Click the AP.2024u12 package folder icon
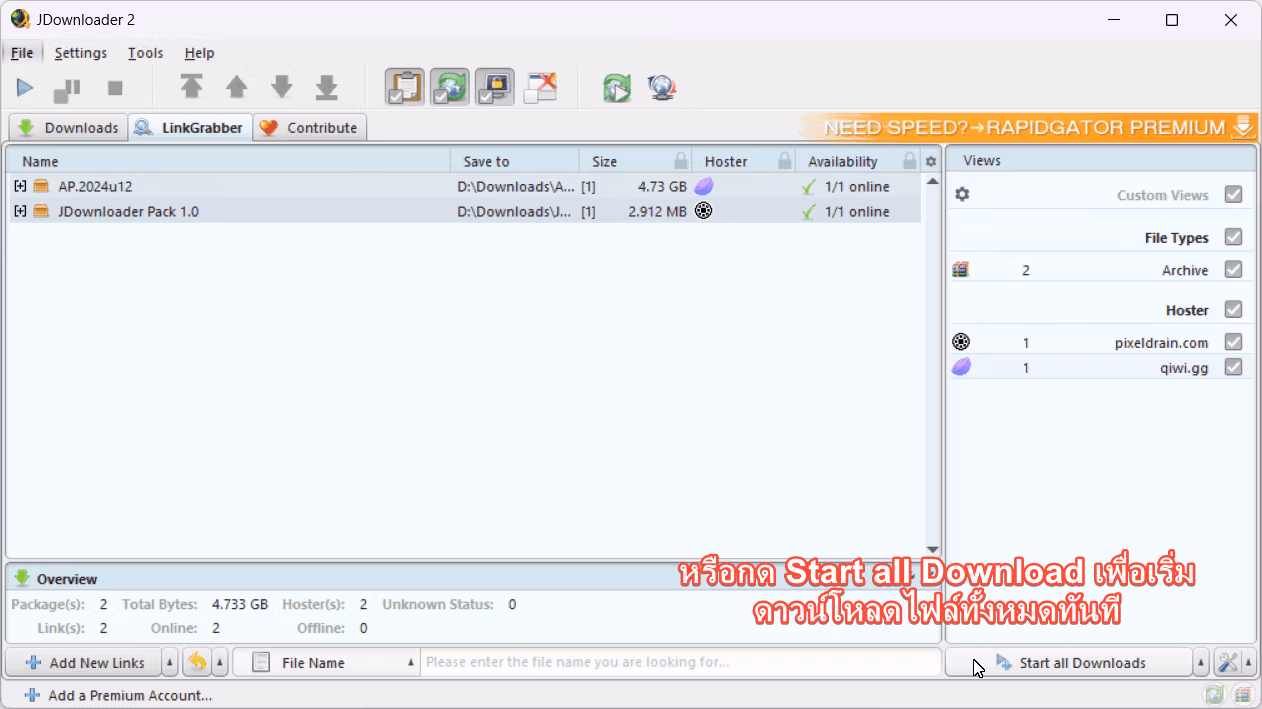Screen dimensions: 1262x709 click(41, 186)
